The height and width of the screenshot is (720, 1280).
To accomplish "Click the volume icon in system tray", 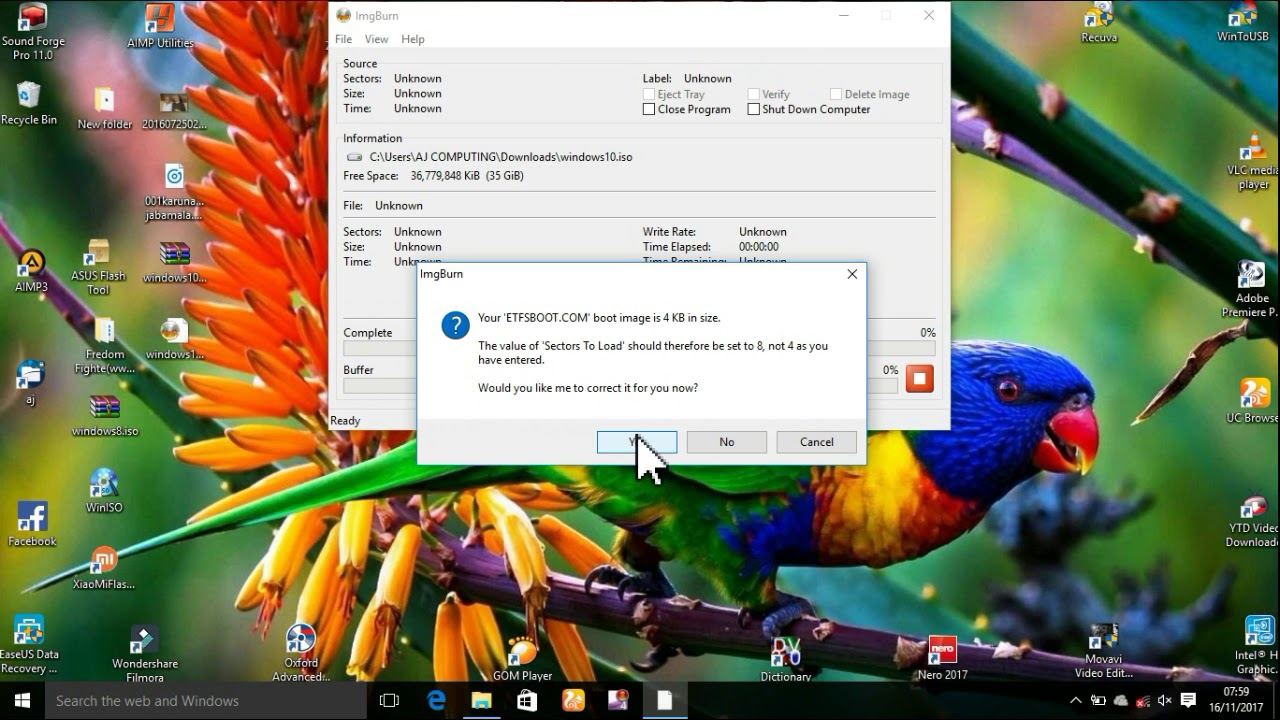I will click(1164, 701).
